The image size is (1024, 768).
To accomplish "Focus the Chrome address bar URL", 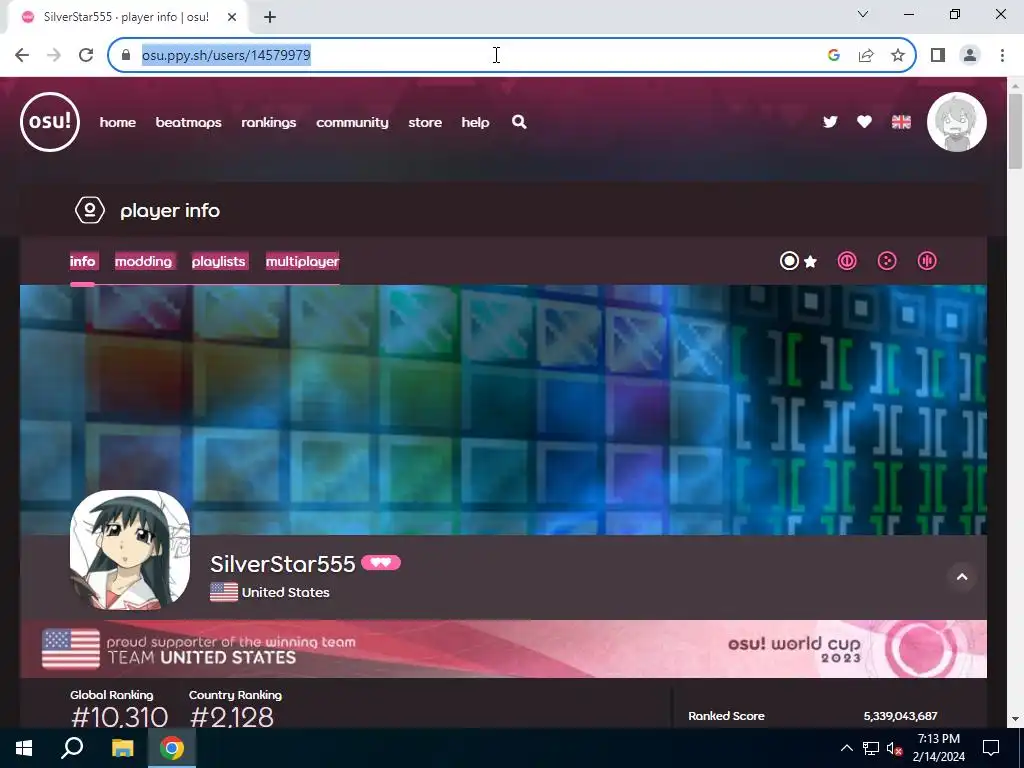I will coord(226,55).
